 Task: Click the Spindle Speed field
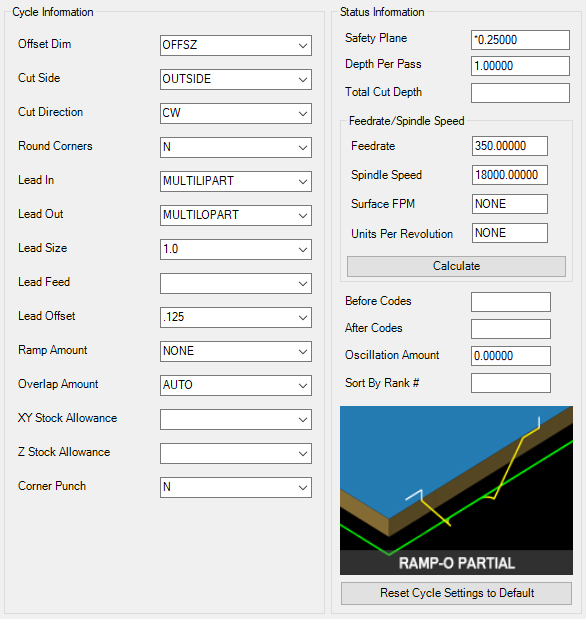click(x=509, y=175)
